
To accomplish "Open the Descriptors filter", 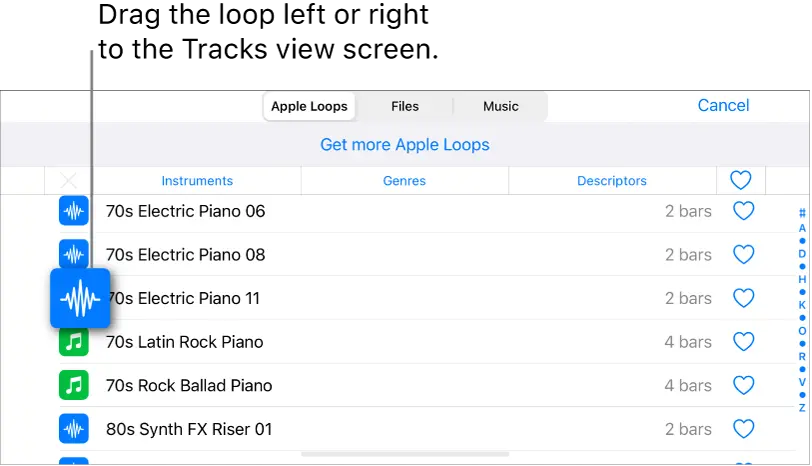I will (x=612, y=181).
